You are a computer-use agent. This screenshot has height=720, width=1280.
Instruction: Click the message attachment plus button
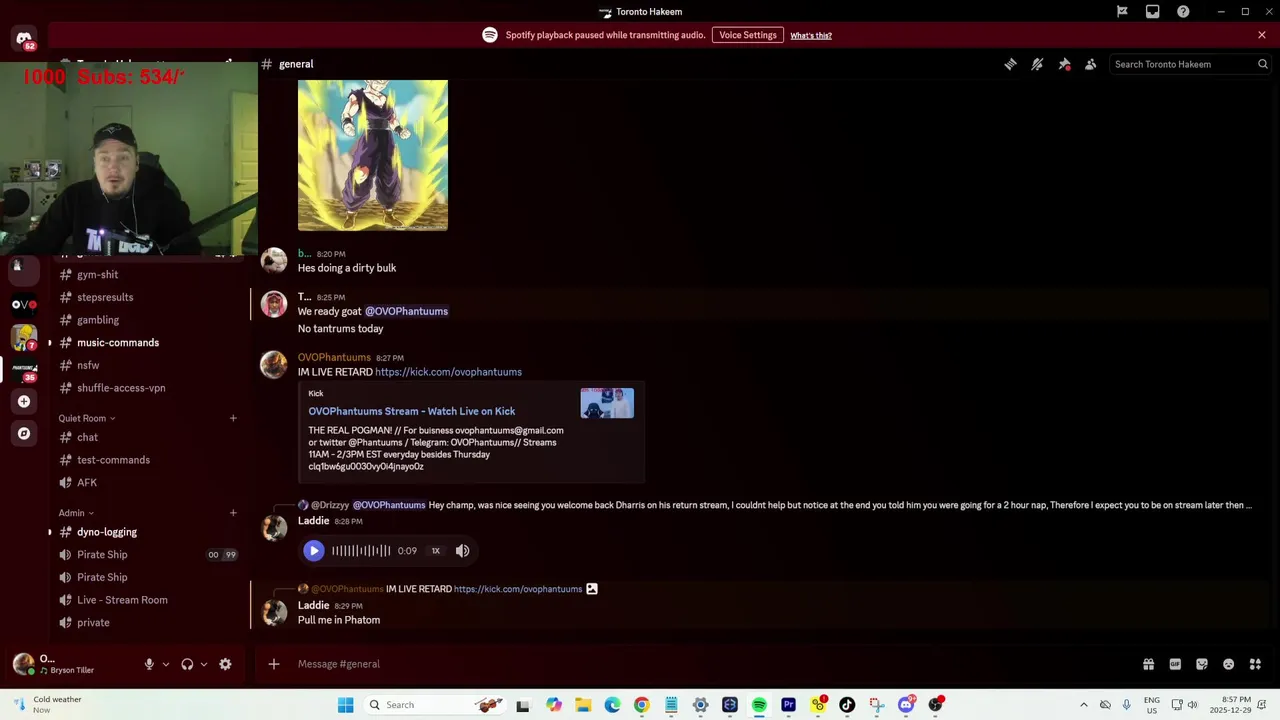click(273, 664)
